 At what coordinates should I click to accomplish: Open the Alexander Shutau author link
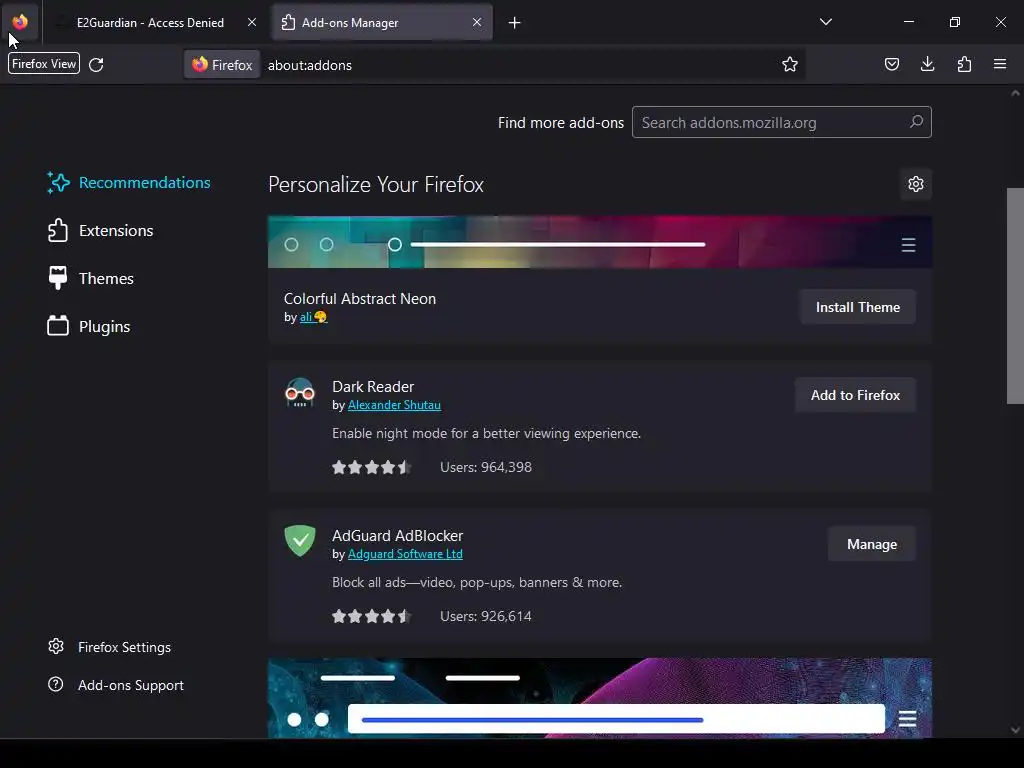pos(394,405)
